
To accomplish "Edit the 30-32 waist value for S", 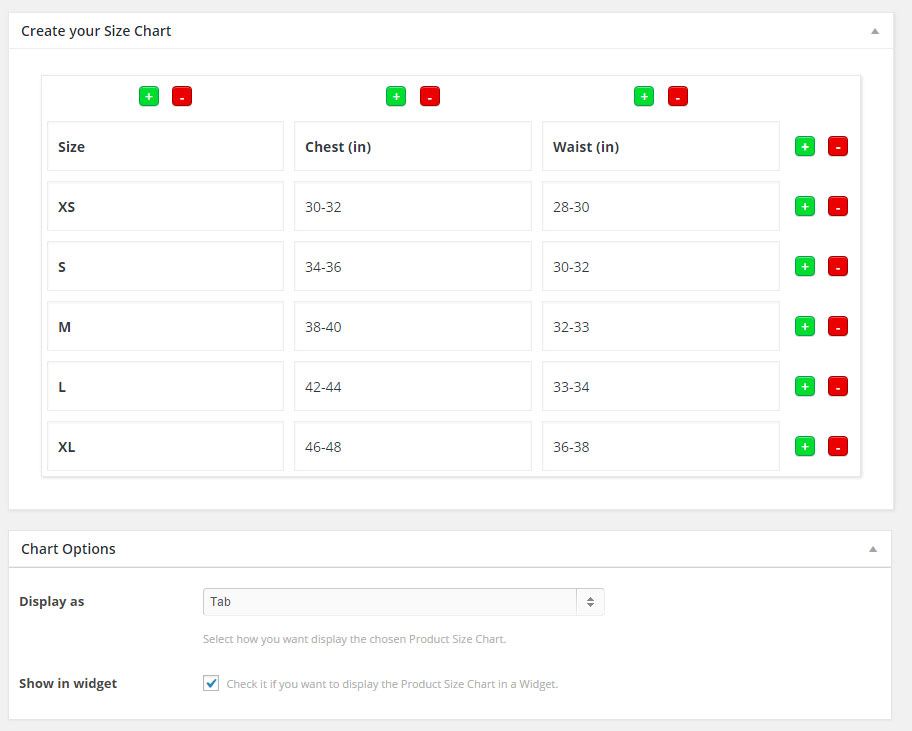I will [660, 267].
